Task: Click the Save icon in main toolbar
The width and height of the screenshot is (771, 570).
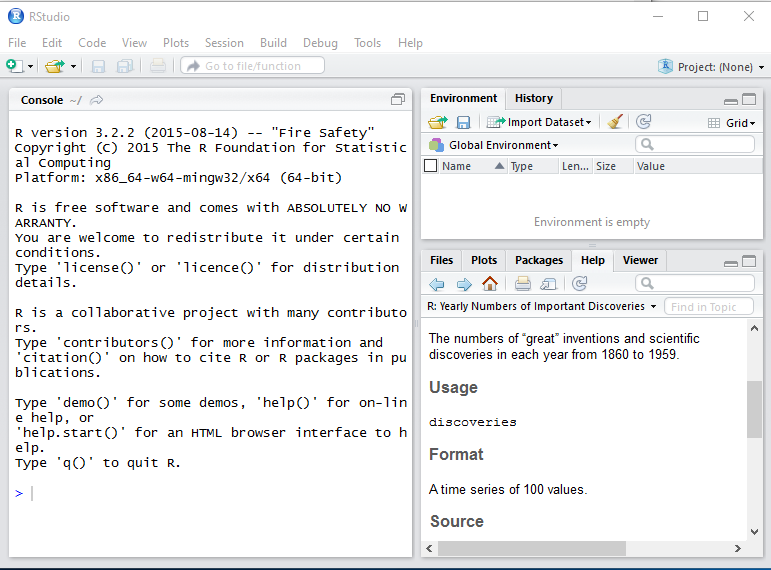Action: click(x=98, y=66)
